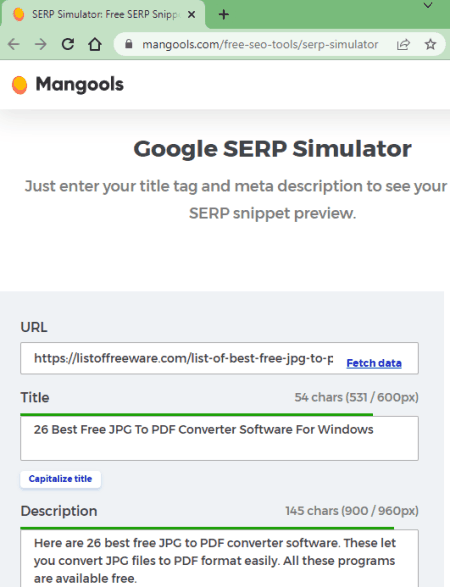Click the browser back arrow
450x587 pixels.
(14, 45)
